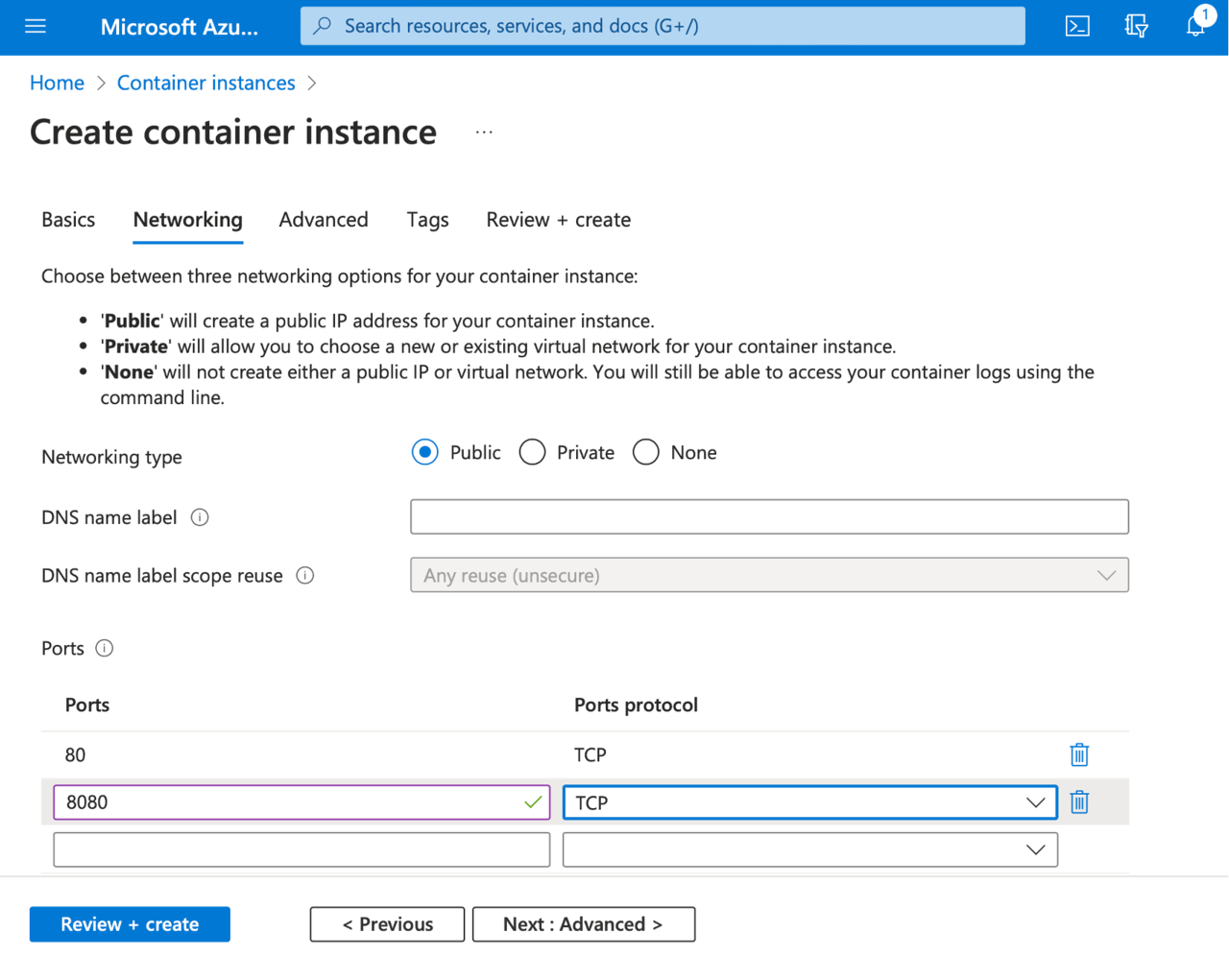Image resolution: width=1229 pixels, height=980 pixels.
Task: Select the Private networking type
Action: pos(532,451)
